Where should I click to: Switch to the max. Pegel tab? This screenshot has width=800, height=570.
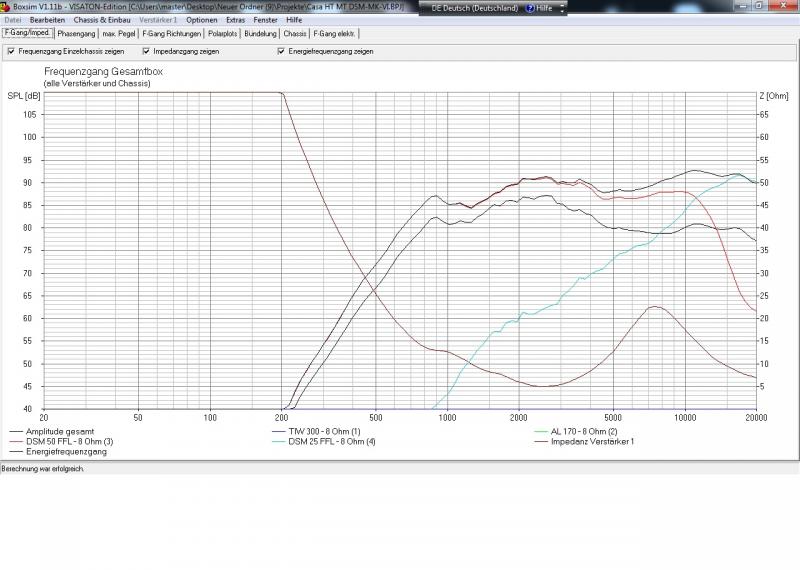(x=119, y=33)
